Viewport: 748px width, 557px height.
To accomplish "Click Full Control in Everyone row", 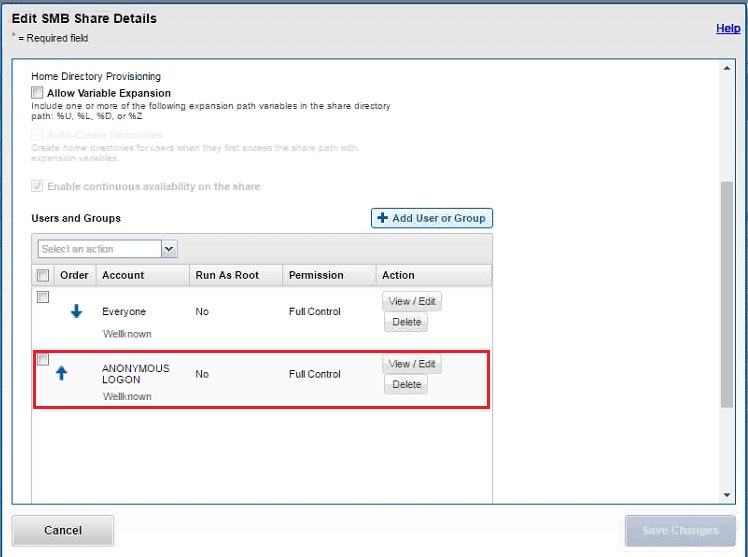I will [x=314, y=311].
